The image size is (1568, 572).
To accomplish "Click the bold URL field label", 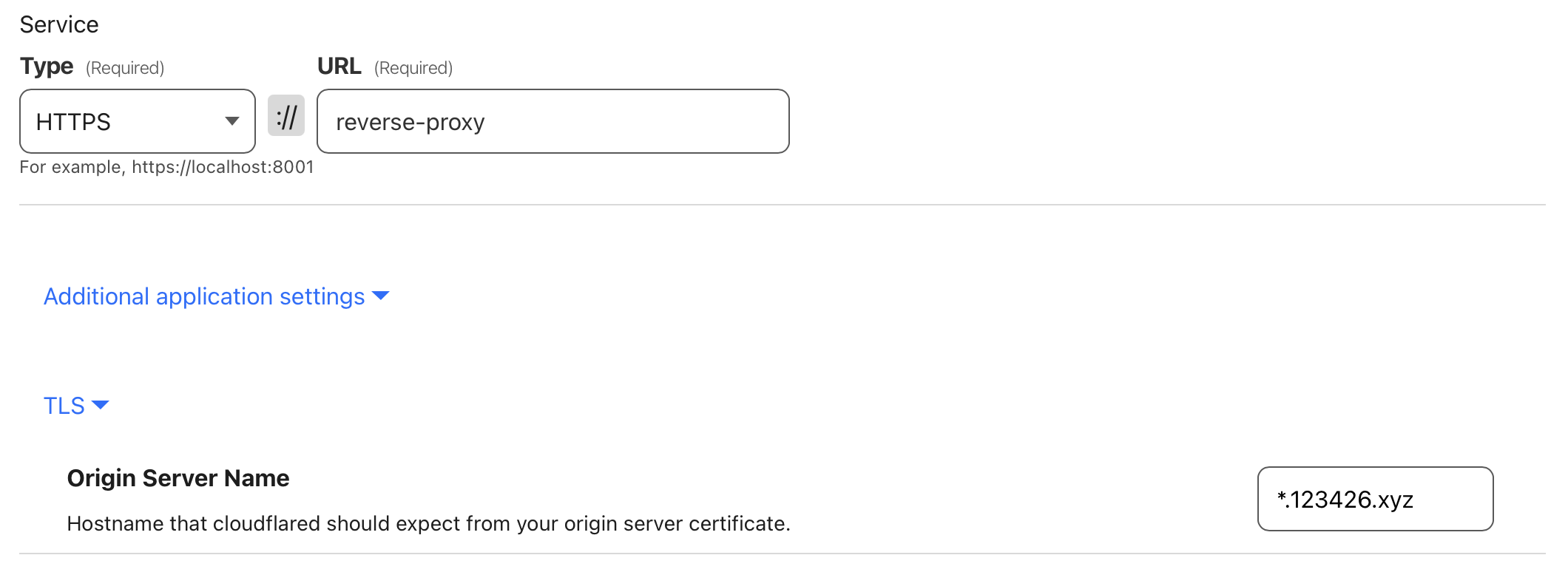I will (x=339, y=67).
